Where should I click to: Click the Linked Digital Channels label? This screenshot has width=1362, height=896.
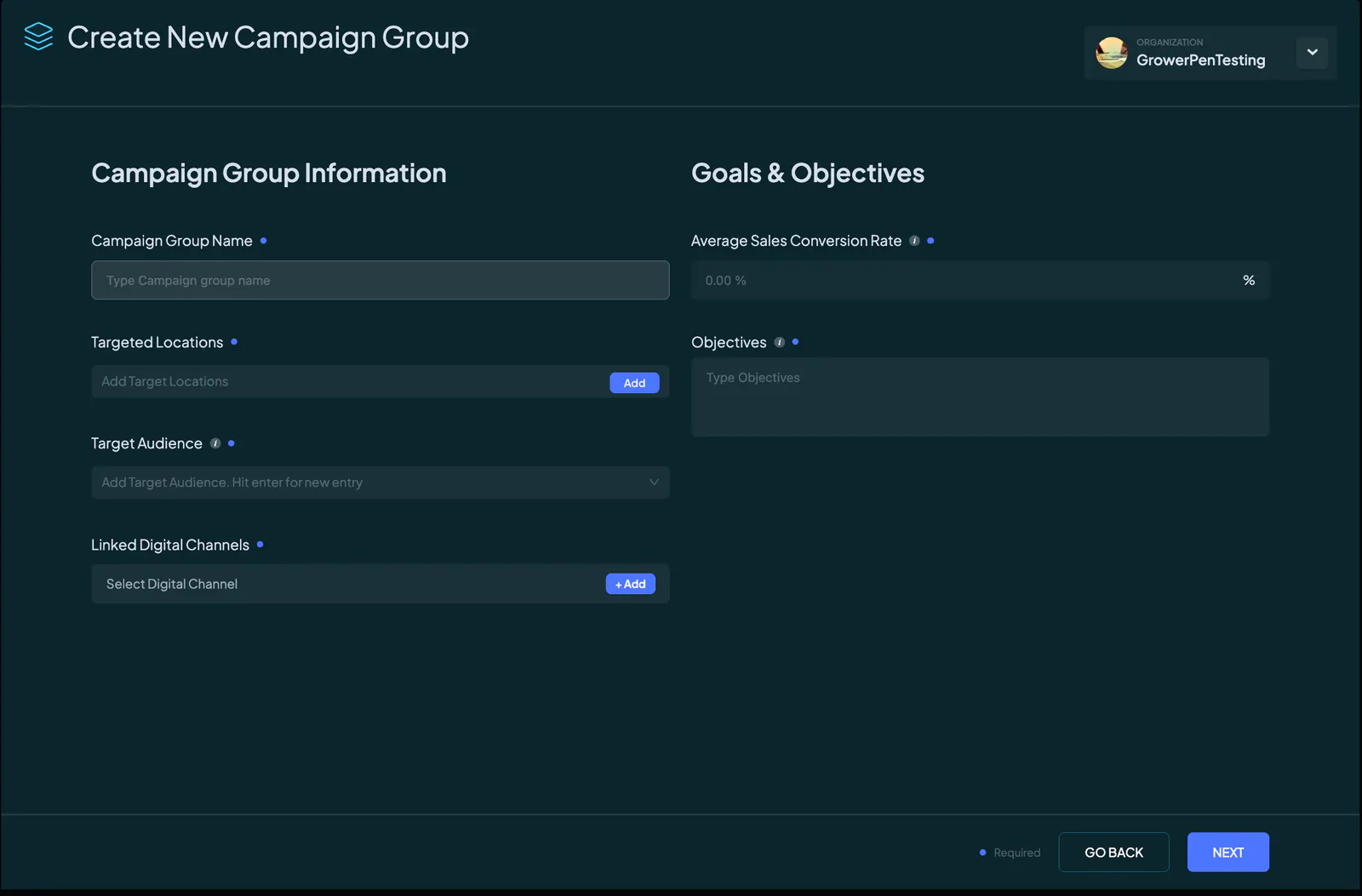pos(170,545)
